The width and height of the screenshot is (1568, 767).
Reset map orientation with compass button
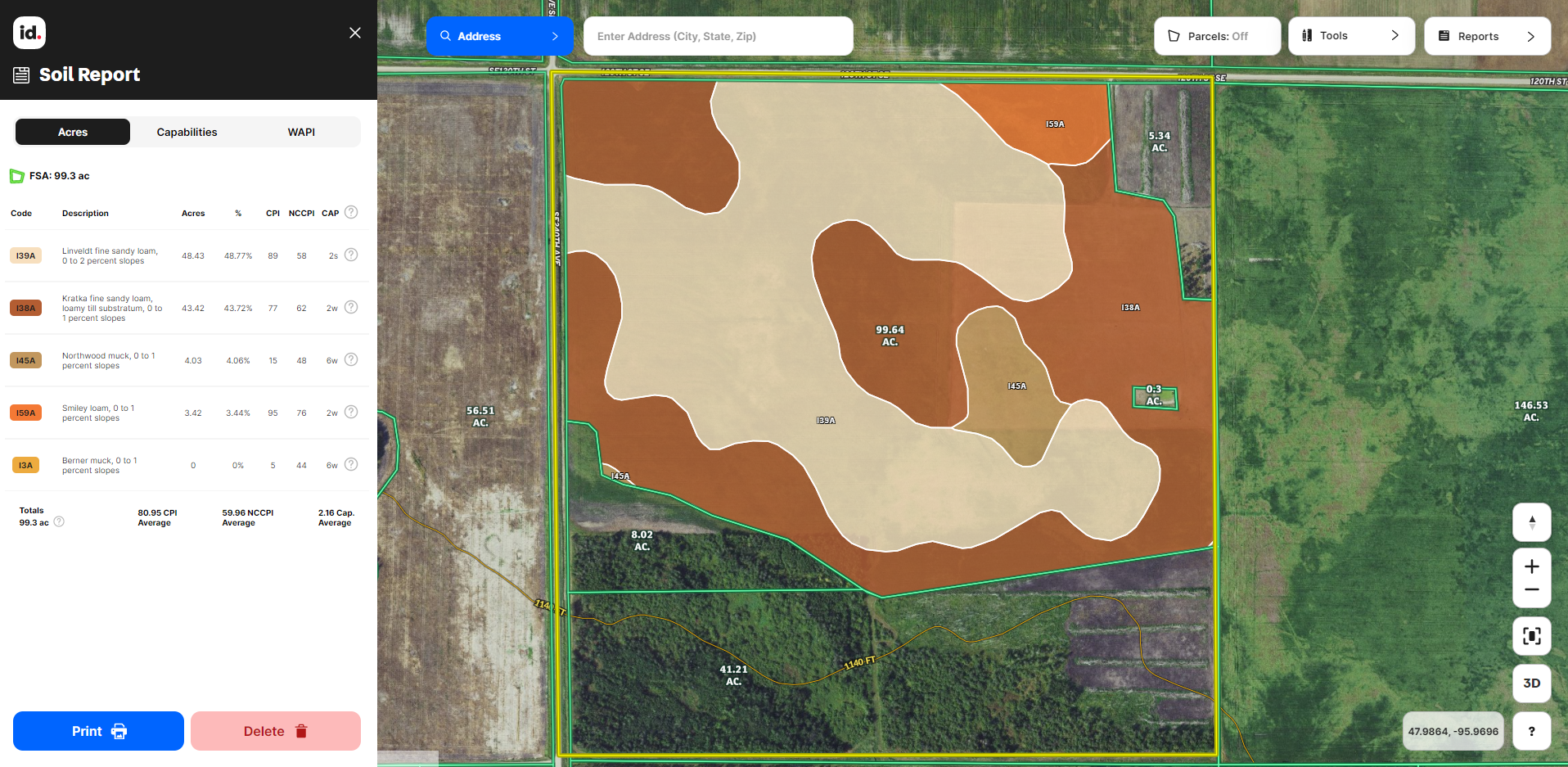[x=1531, y=522]
